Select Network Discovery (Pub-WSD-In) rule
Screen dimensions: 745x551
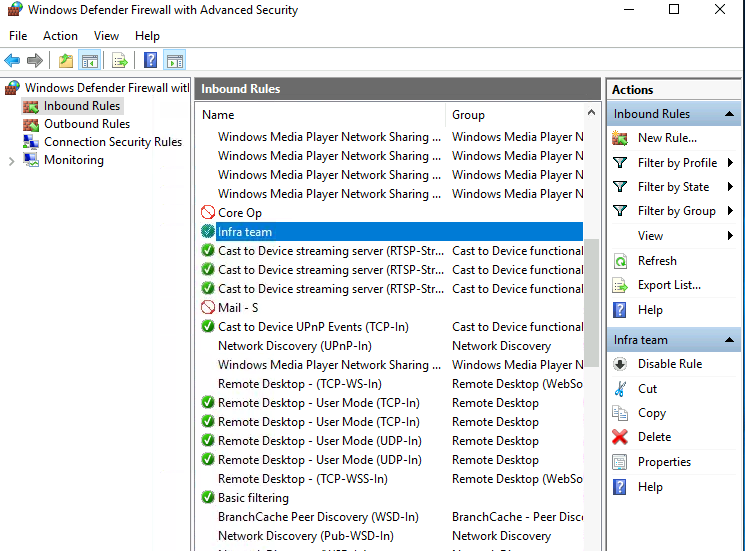[x=306, y=536]
